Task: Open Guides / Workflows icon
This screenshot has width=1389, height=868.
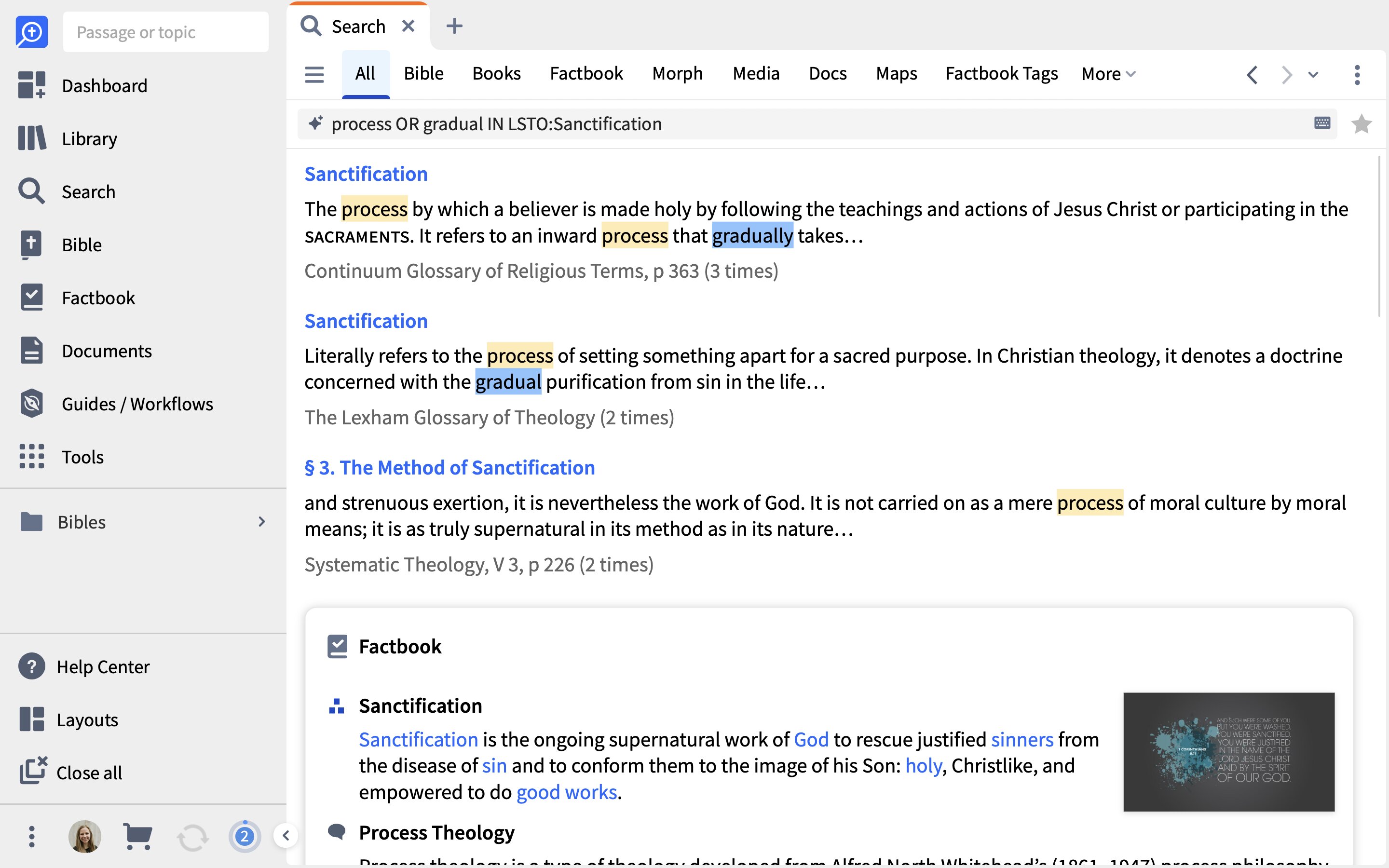Action: click(x=31, y=403)
